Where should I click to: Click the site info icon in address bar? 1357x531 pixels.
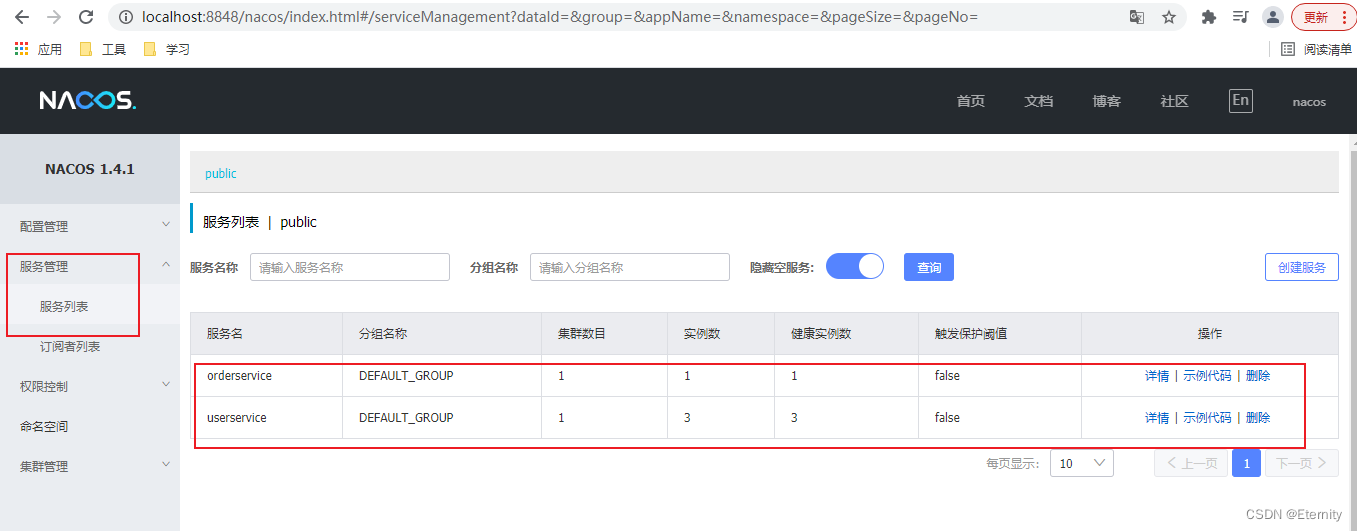pos(125,17)
